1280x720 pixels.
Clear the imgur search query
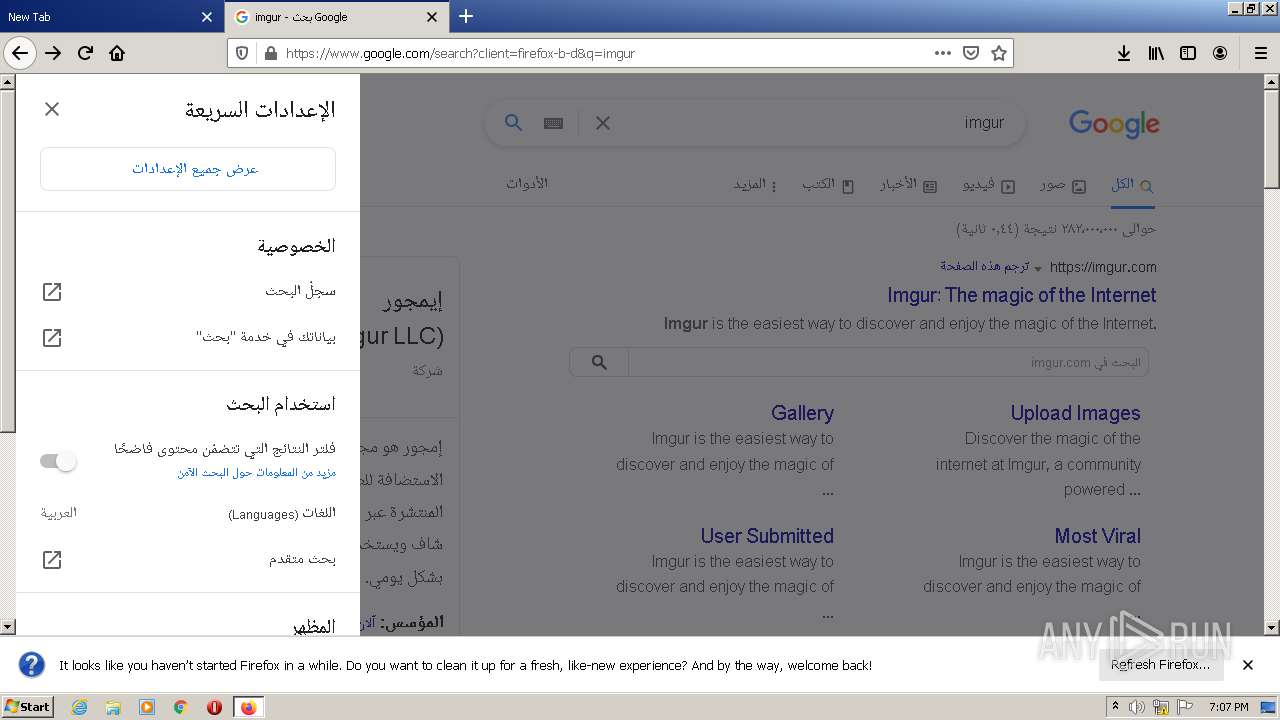point(602,123)
